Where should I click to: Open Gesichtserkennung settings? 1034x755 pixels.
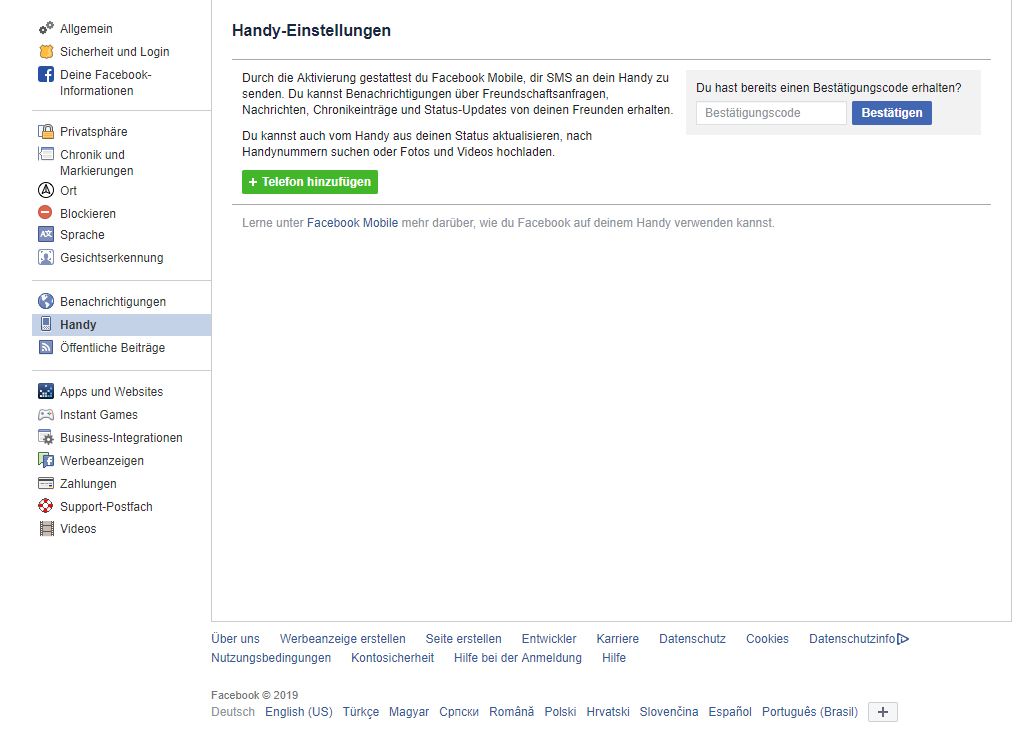(x=111, y=258)
